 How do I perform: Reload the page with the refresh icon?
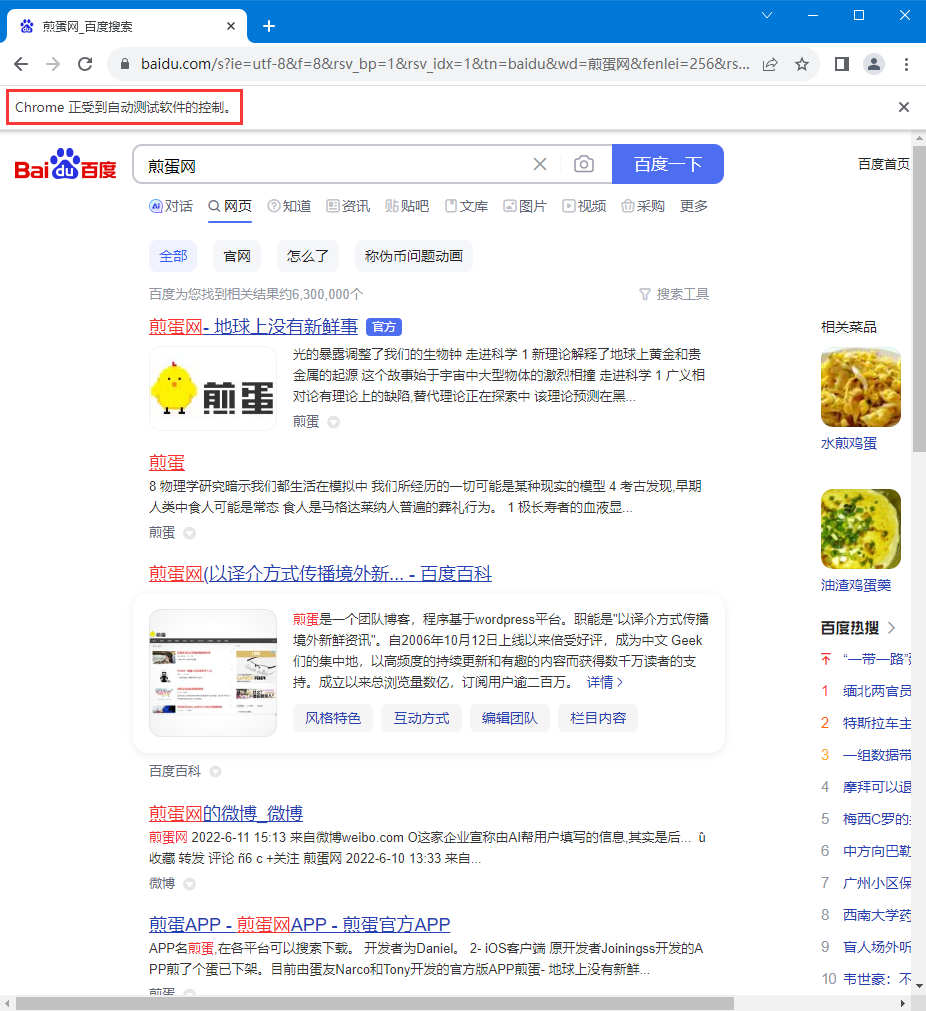click(x=83, y=63)
